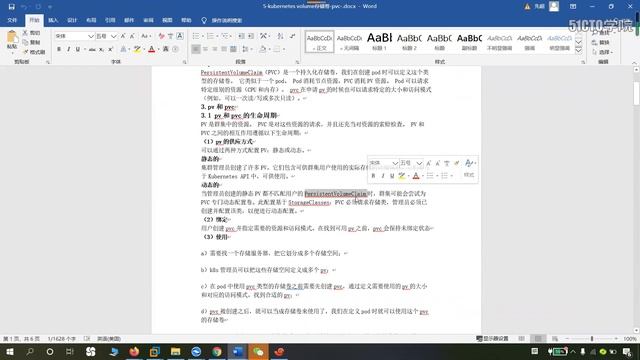The image size is (640, 360).
Task: Select the Format Painter (格式刷) tool
Action: coord(34,52)
